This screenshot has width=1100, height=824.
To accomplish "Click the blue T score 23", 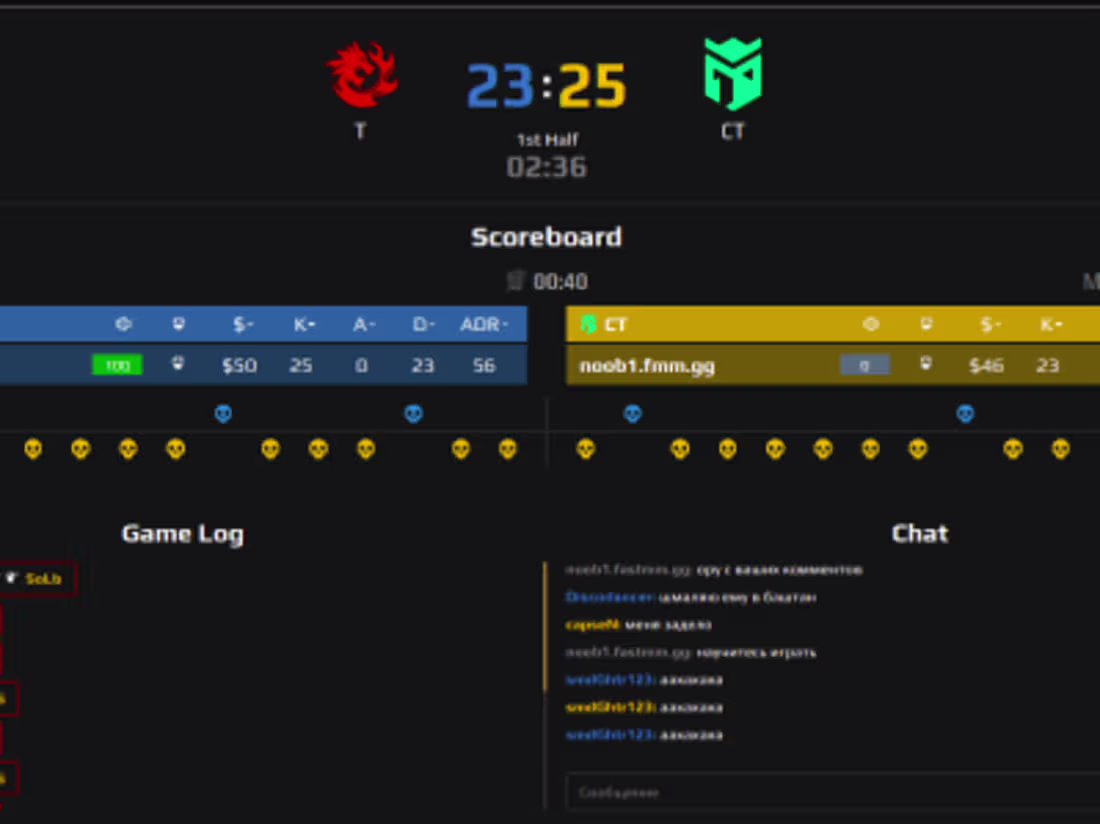I will (500, 86).
